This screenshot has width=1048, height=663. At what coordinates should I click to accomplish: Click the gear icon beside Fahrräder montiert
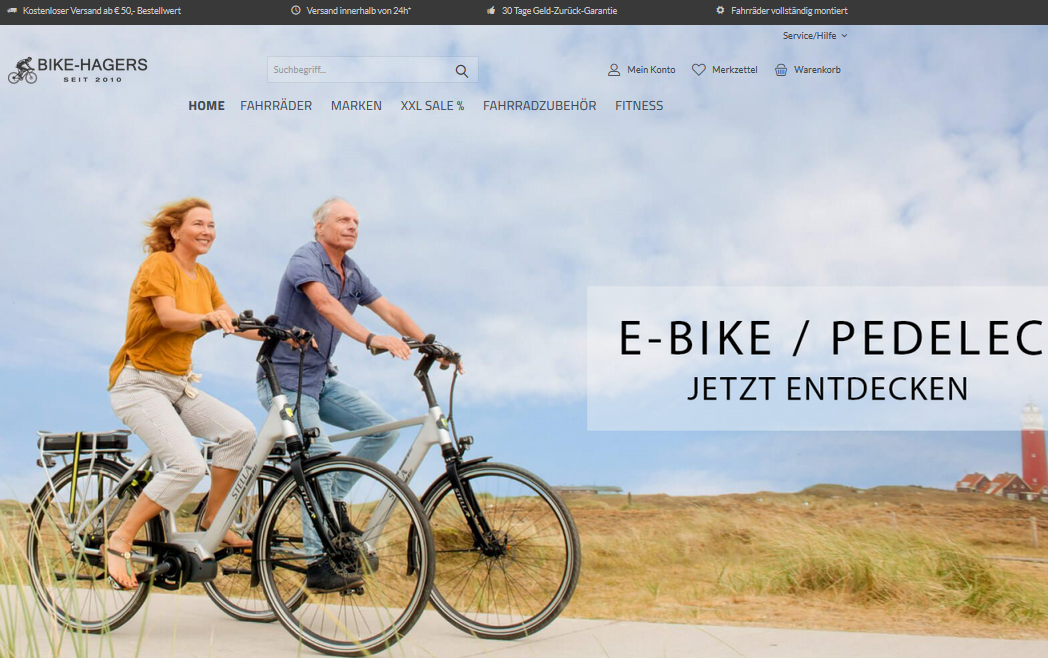click(720, 11)
